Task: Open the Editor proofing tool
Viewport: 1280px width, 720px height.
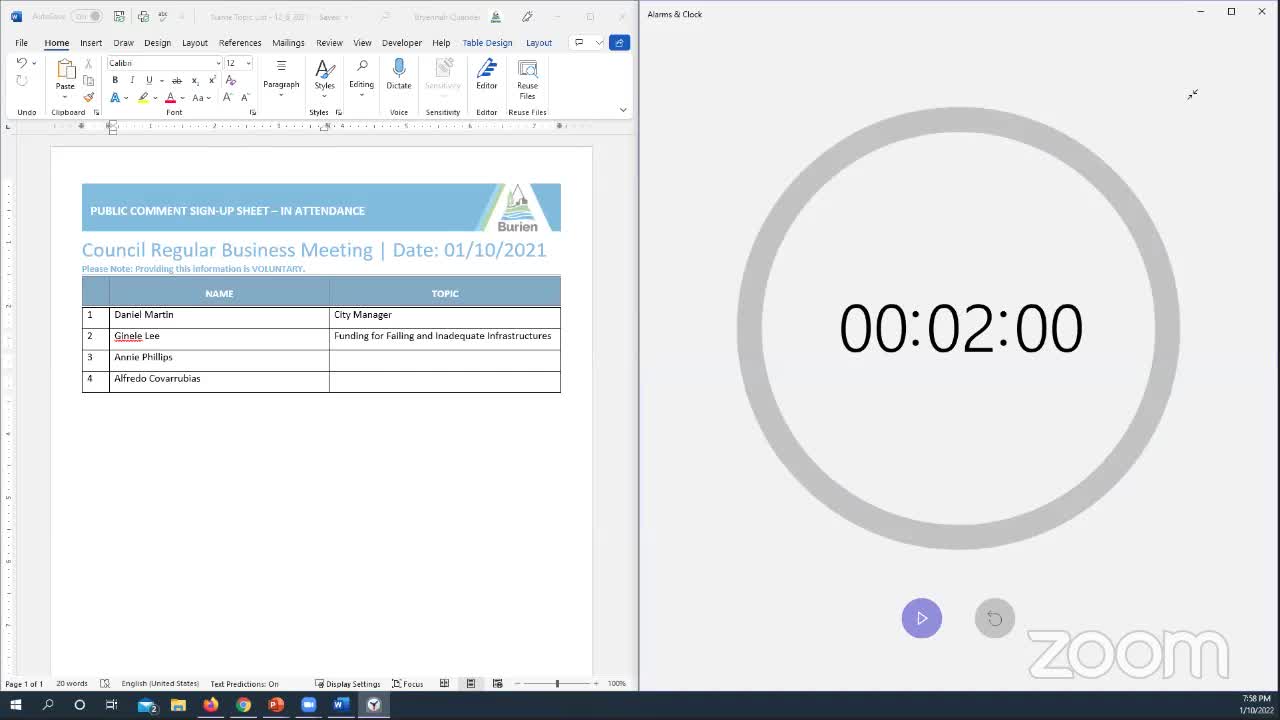Action: coord(486,70)
